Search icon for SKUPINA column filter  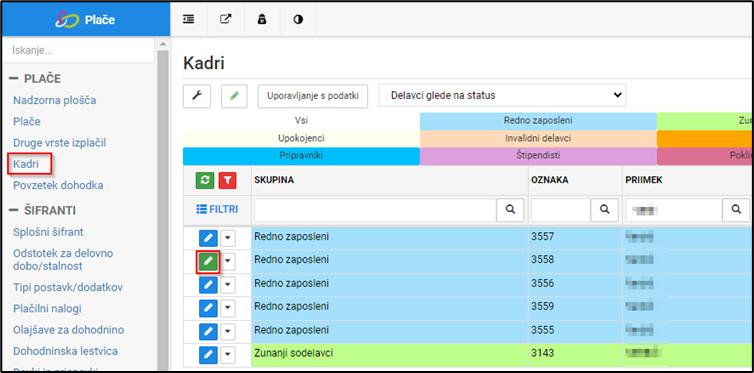pyautogui.click(x=510, y=209)
